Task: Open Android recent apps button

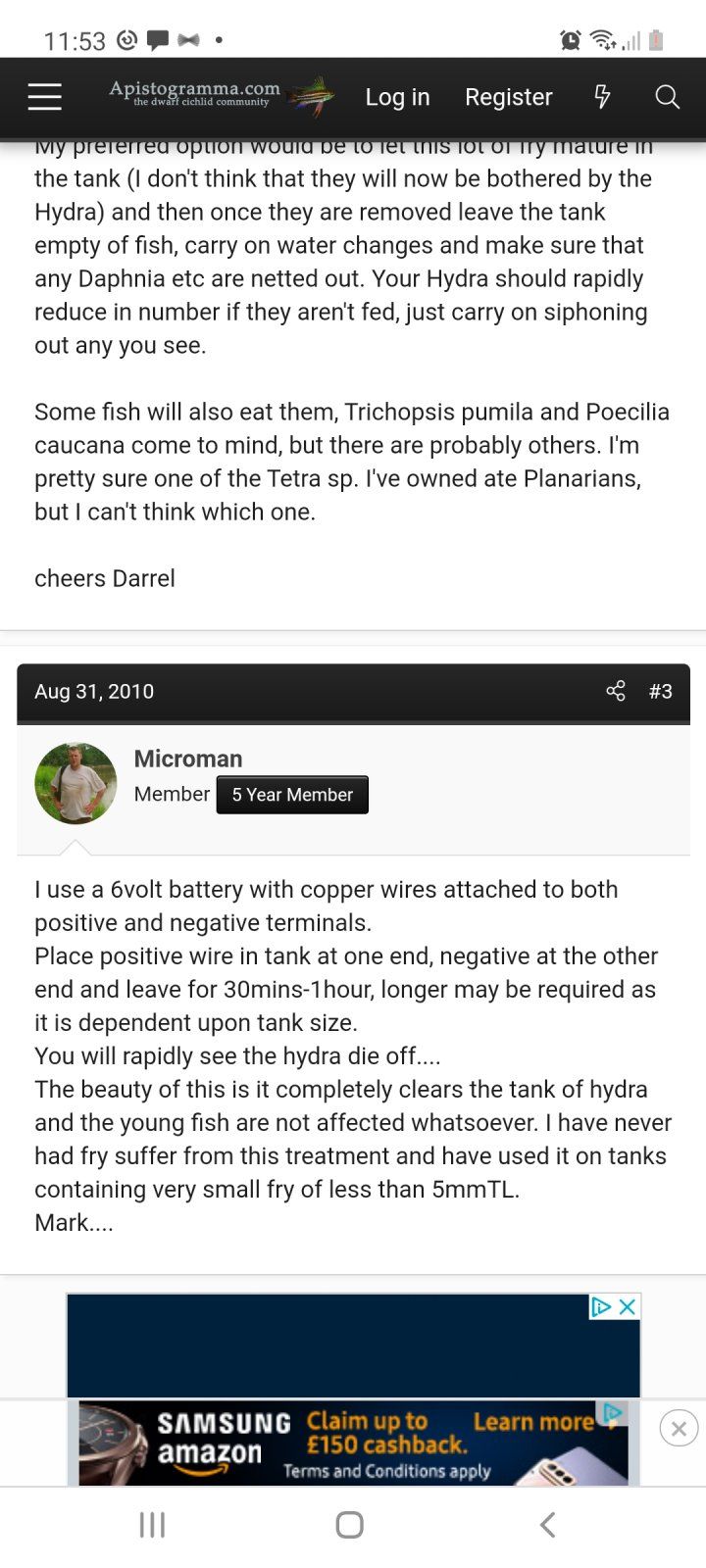Action: click(152, 1525)
